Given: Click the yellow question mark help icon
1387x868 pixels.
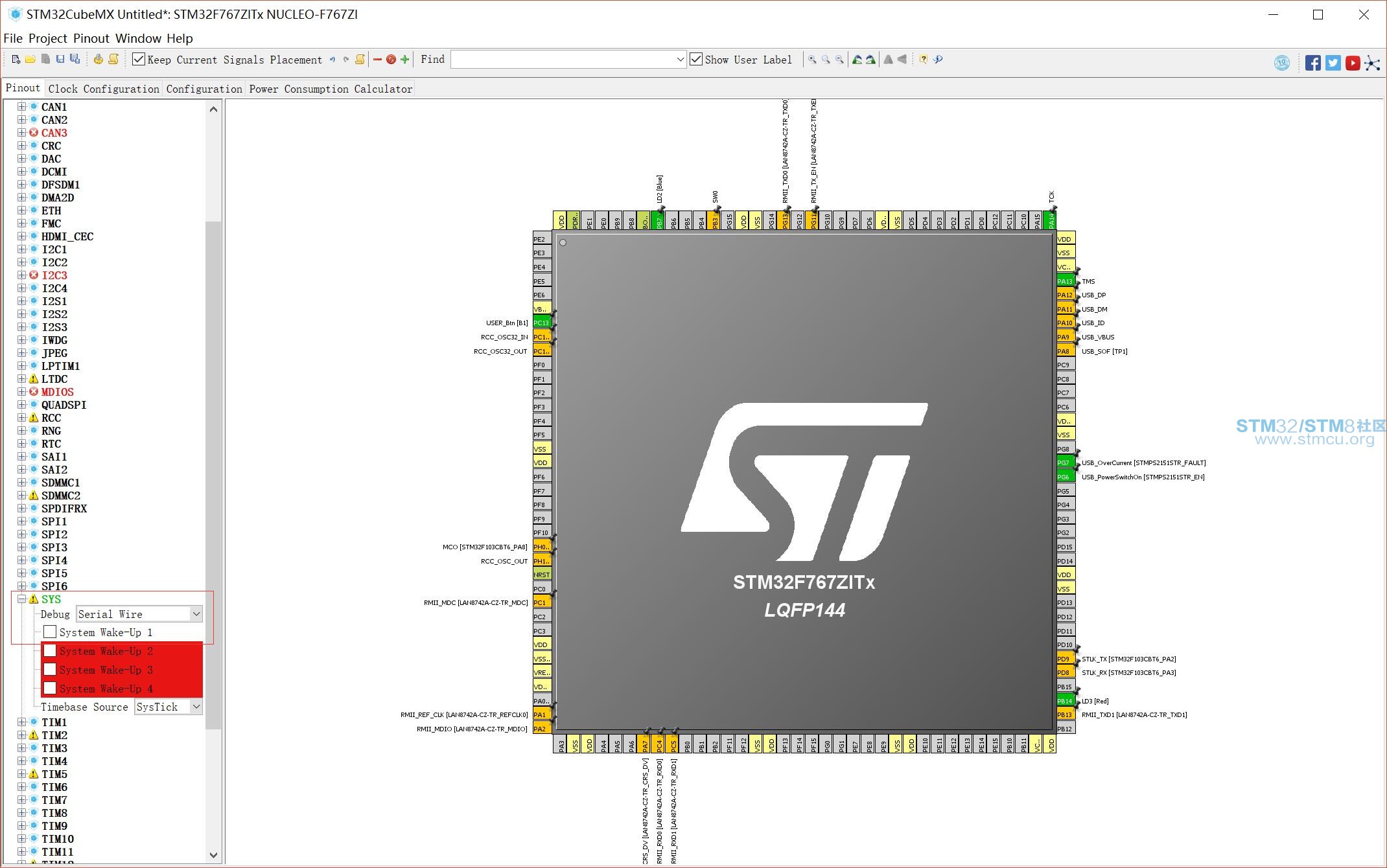Looking at the screenshot, I should coord(924,60).
